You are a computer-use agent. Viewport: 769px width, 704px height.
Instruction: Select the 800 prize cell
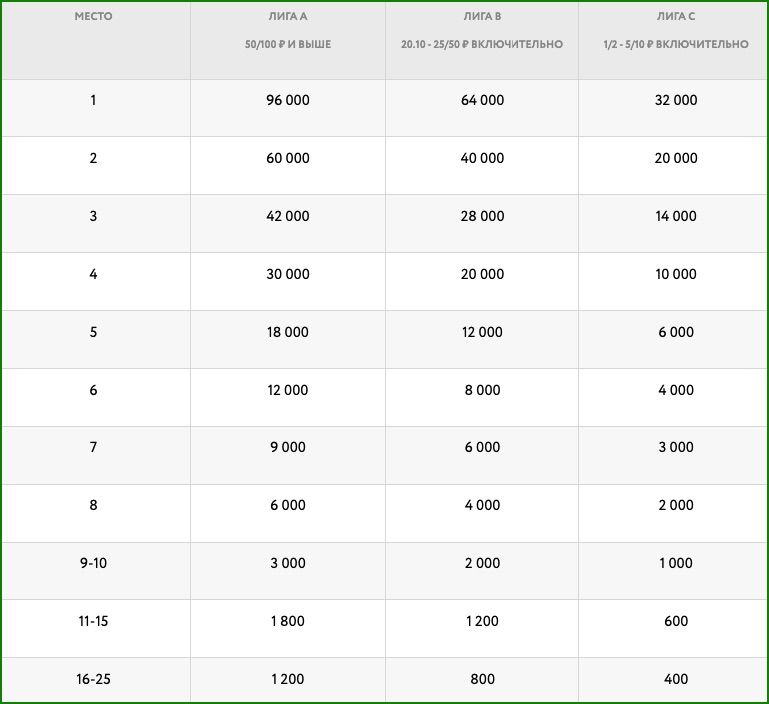(482, 679)
